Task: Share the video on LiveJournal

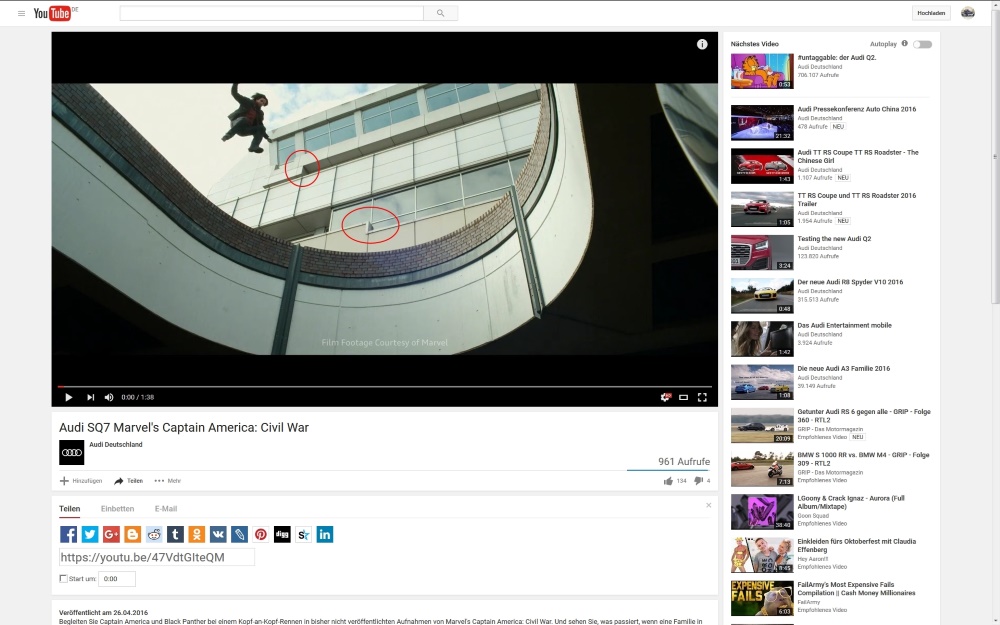Action: 239,534
